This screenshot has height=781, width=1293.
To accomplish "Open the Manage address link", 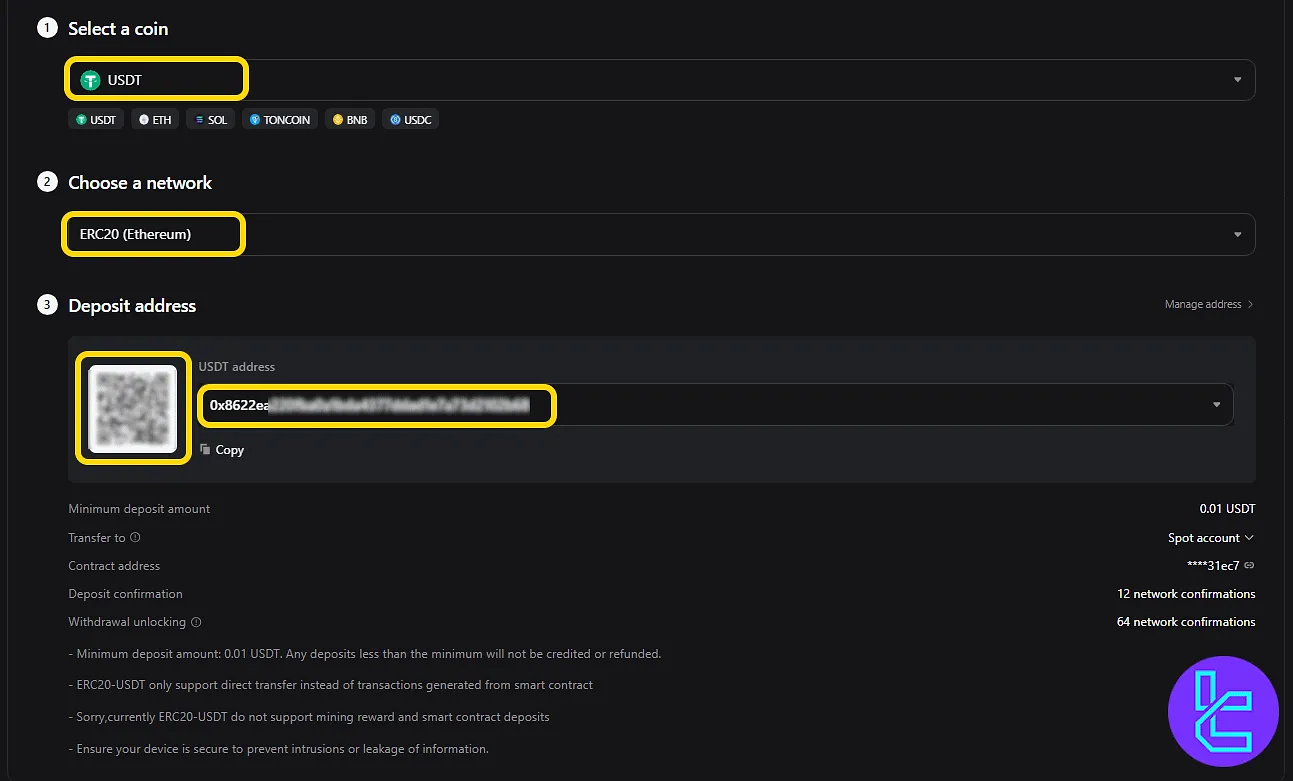I will pyautogui.click(x=1209, y=304).
